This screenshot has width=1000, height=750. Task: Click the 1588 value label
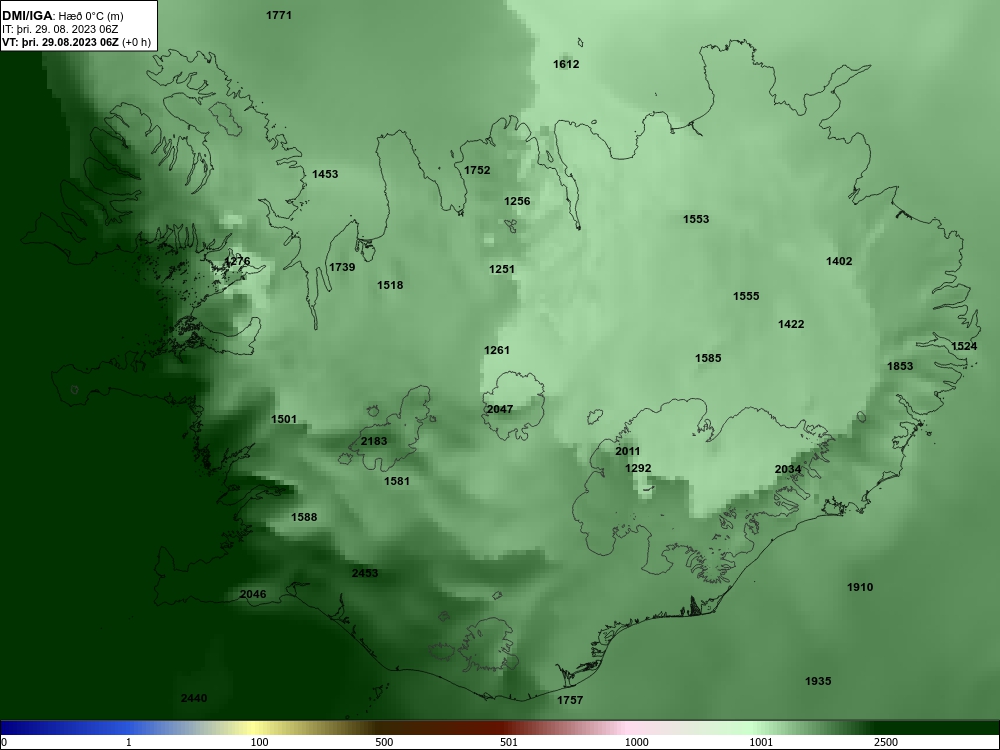click(304, 517)
